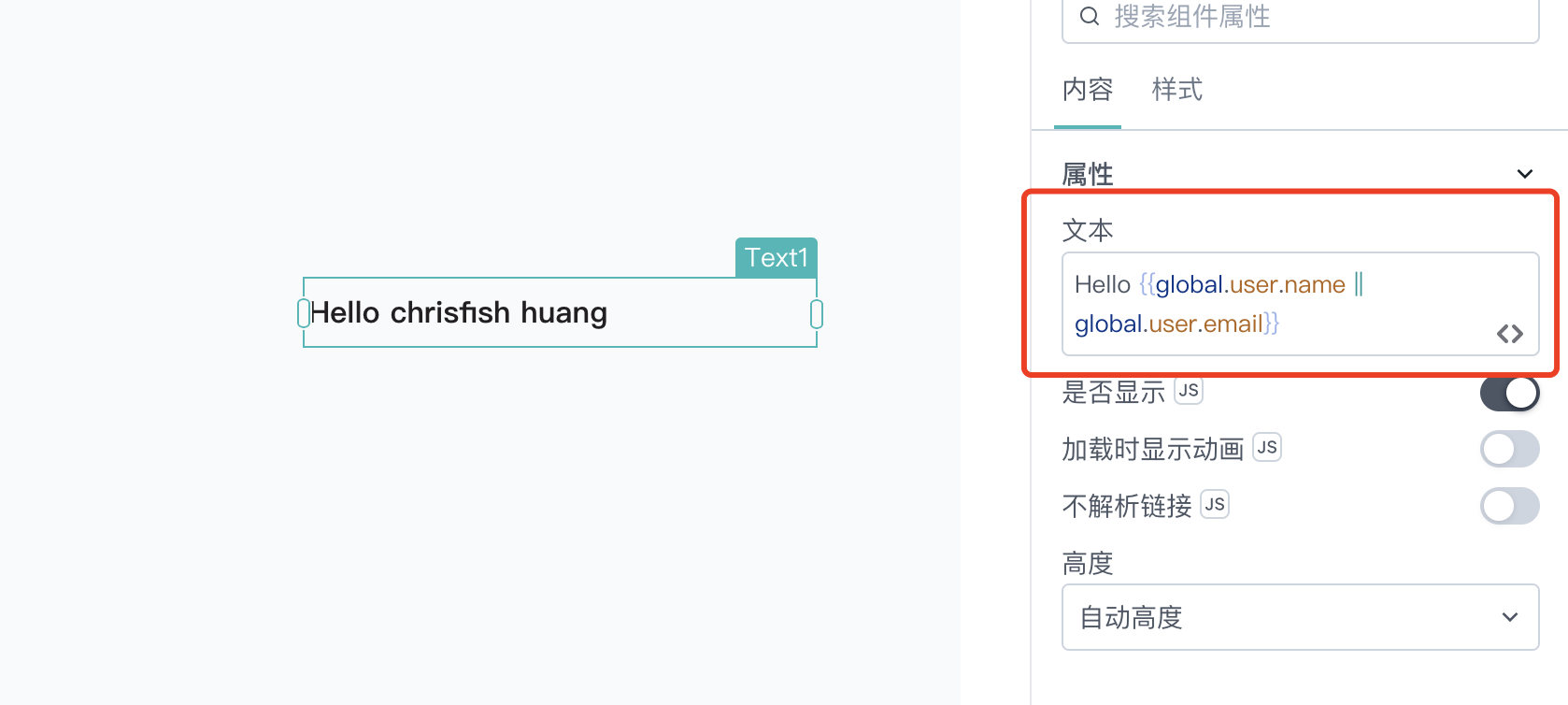The height and width of the screenshot is (705, 1568).
Task: Click the dropdown arrow in 高度 selector
Action: pos(1510,617)
